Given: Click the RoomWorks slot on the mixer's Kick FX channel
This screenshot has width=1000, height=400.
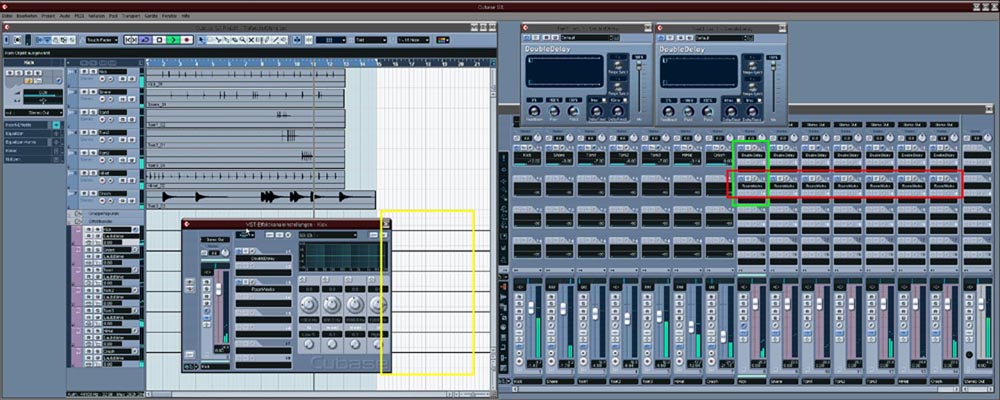Looking at the screenshot, I should (x=752, y=186).
